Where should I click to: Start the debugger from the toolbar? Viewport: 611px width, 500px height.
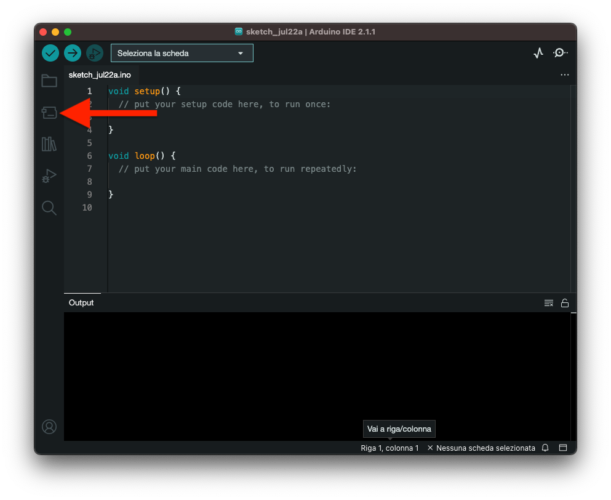(x=94, y=53)
